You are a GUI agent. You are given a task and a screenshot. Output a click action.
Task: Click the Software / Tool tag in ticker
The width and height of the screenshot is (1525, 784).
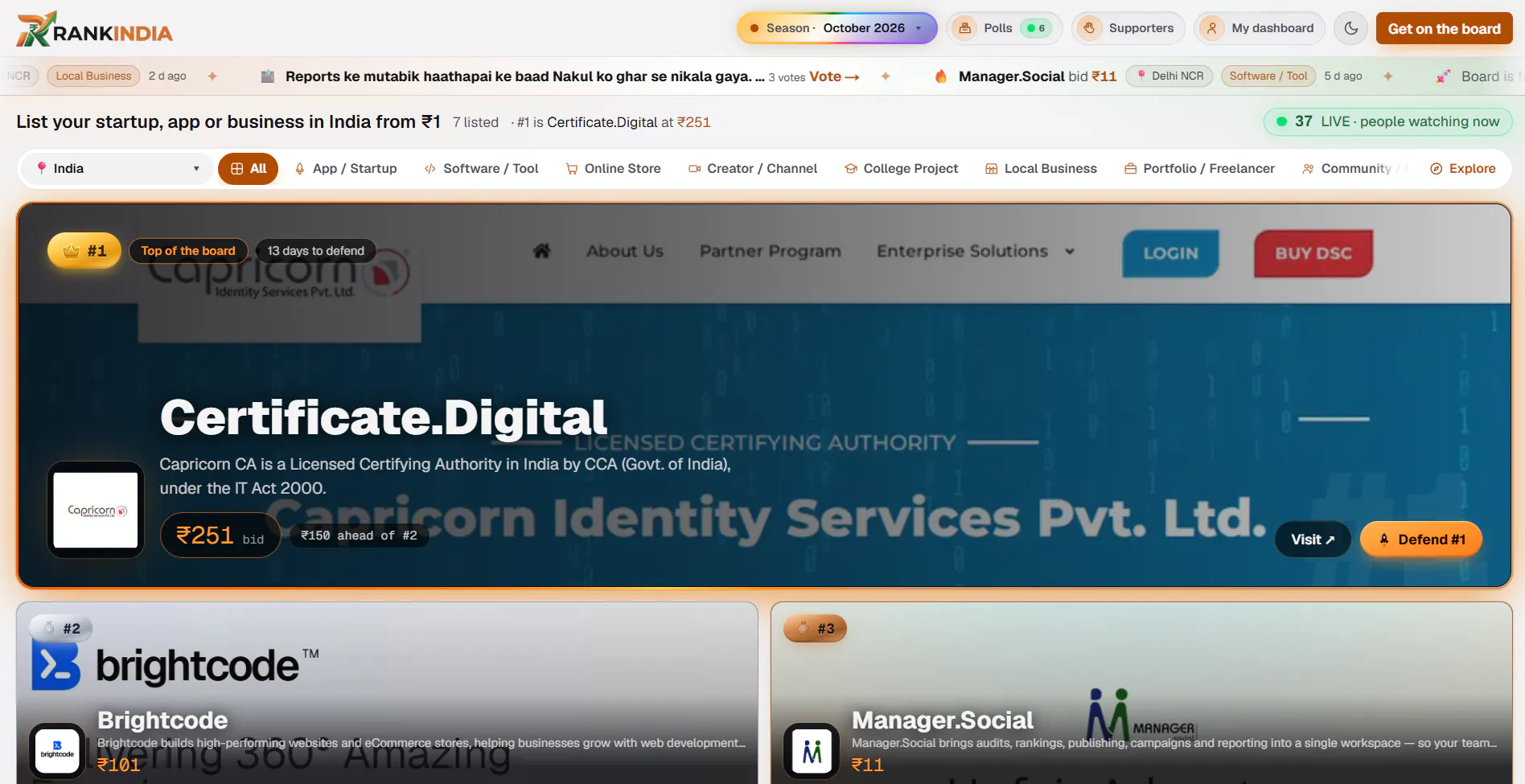coord(1268,76)
